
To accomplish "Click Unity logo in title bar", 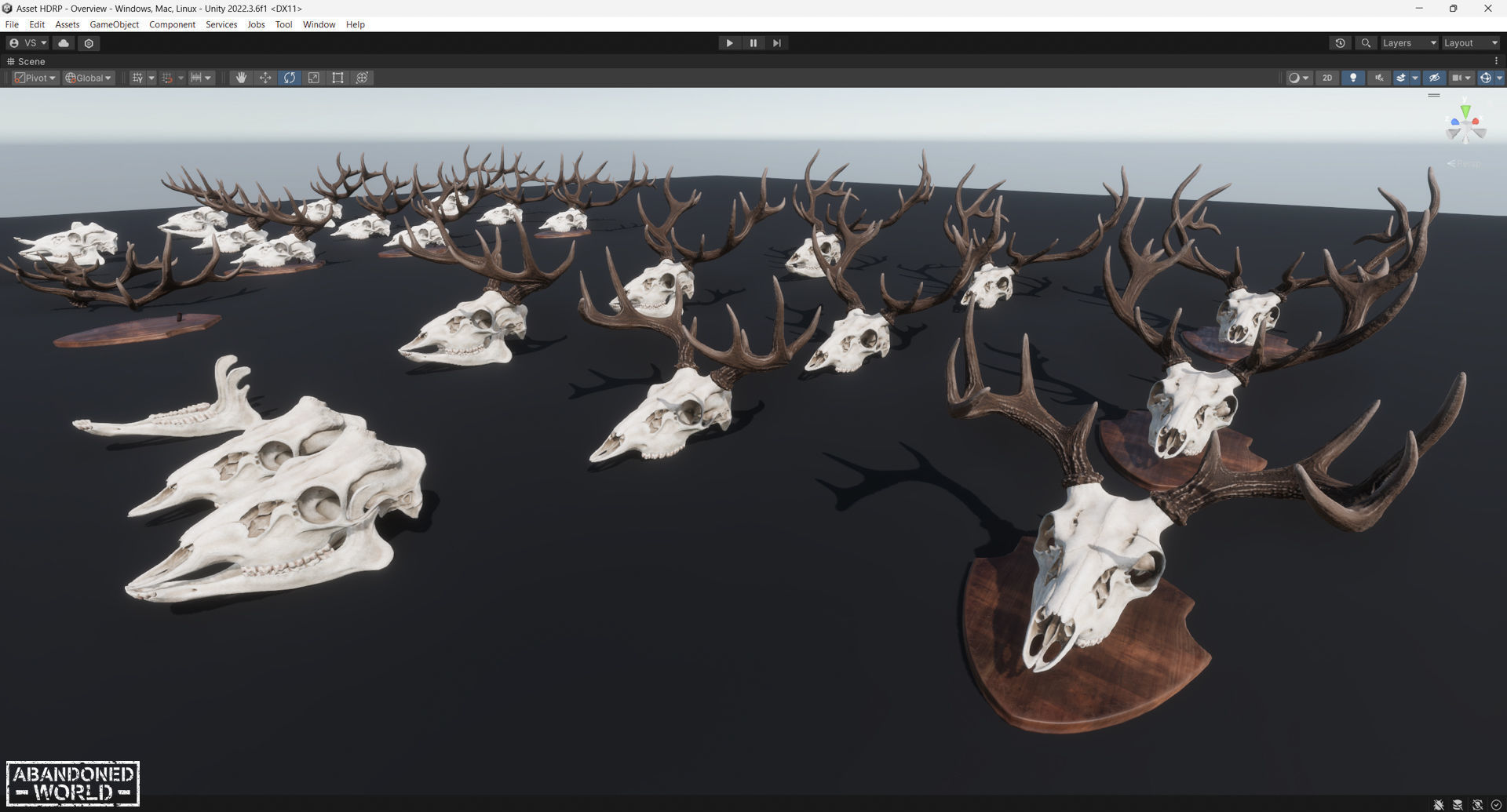I will [x=7, y=8].
